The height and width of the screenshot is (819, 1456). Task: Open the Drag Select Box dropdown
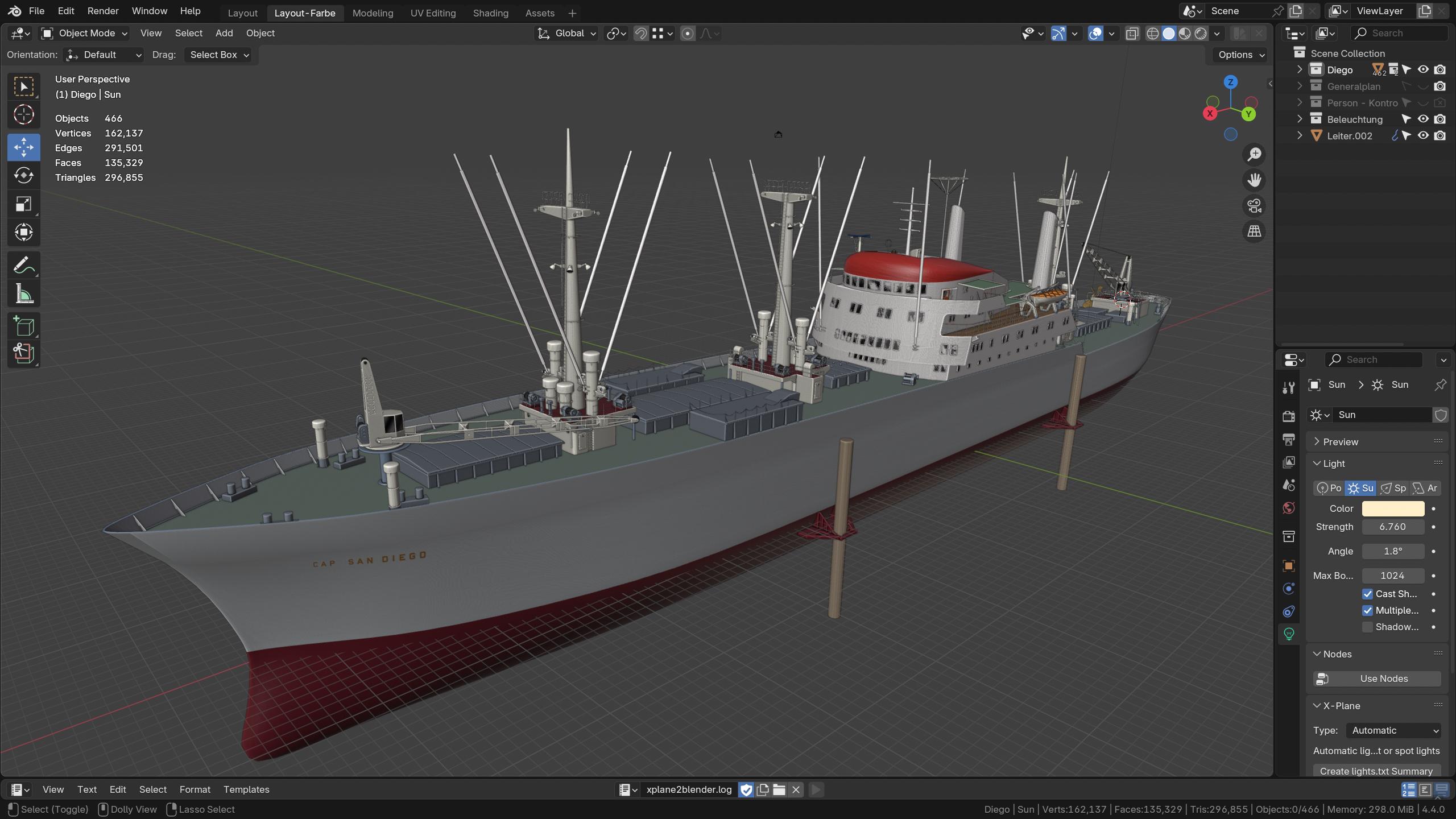point(219,55)
